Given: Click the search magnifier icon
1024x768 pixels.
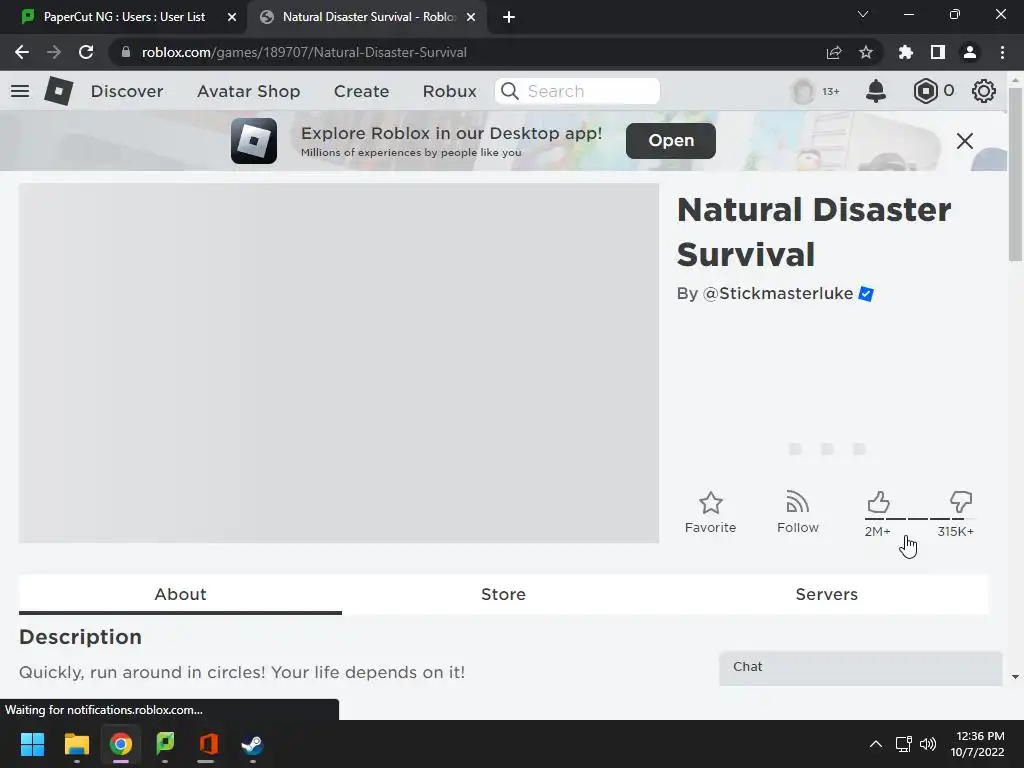Looking at the screenshot, I should [510, 91].
